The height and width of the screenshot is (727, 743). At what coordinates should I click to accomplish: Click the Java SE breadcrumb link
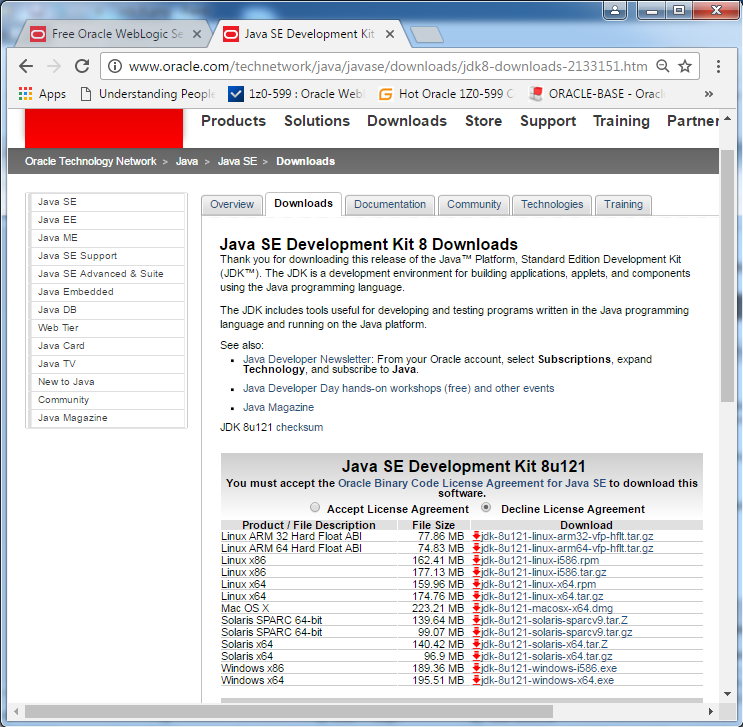tap(237, 161)
